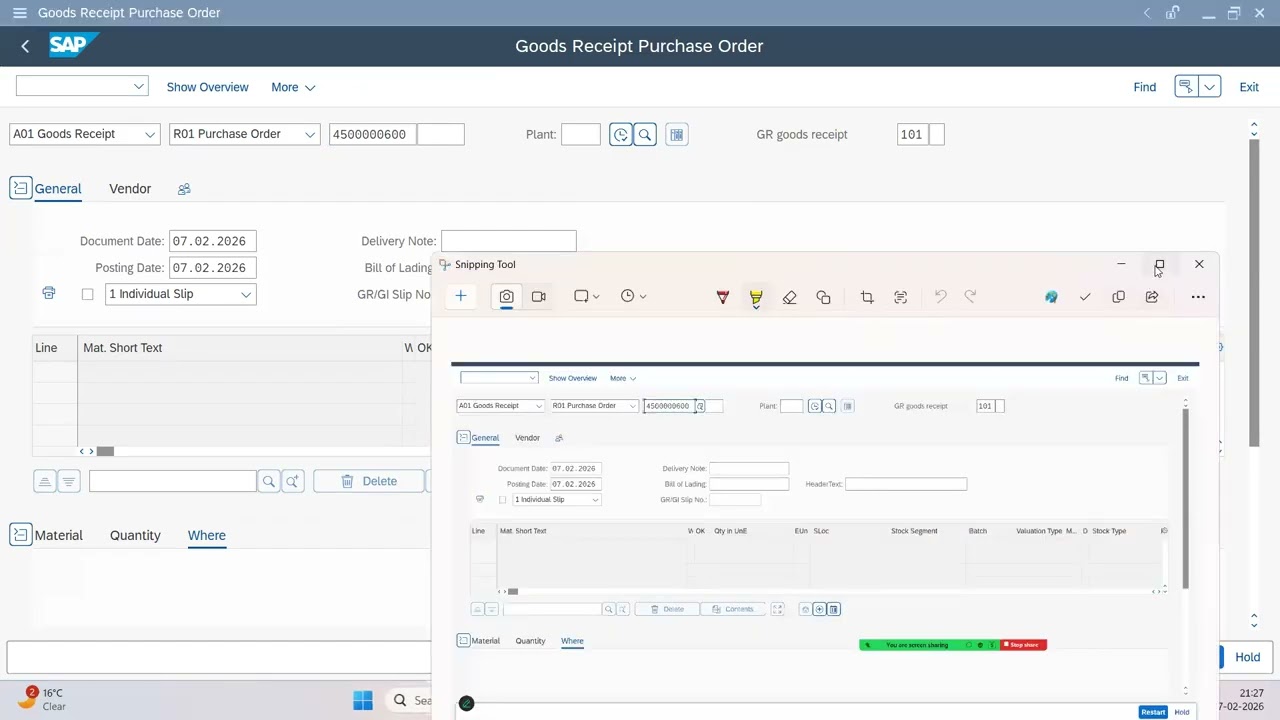The width and height of the screenshot is (1280, 720).
Task: Select the red ballpoint pen tool
Action: (723, 297)
